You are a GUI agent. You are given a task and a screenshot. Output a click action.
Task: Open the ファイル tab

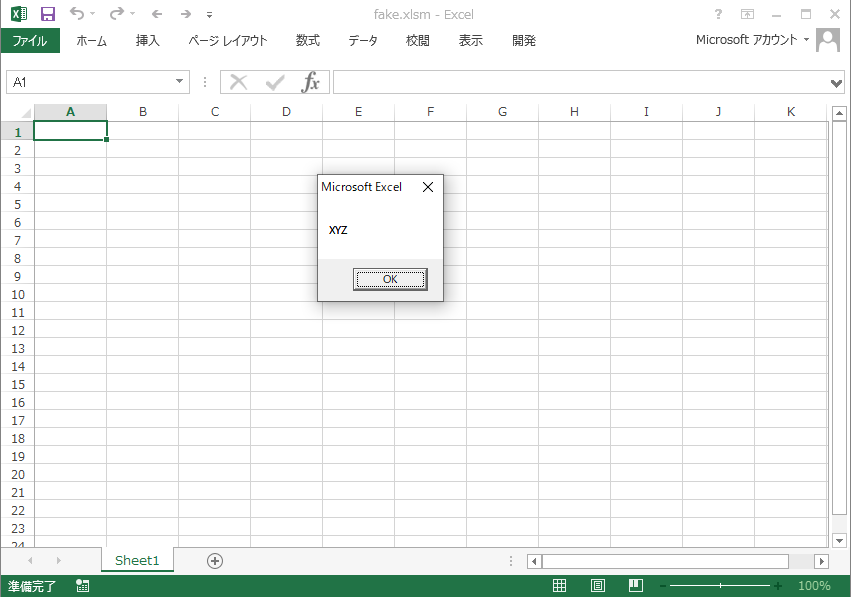pos(30,41)
